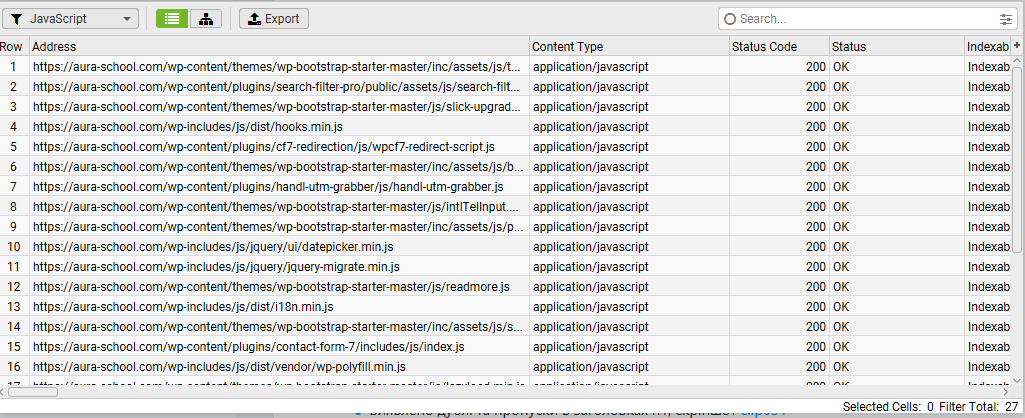Select OK status in row 10
The image size is (1025, 418).
pyautogui.click(x=896, y=247)
